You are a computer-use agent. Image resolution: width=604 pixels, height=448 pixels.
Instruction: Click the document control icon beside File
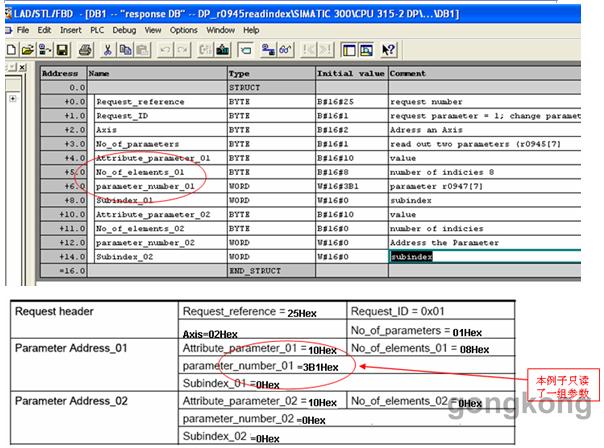point(8,30)
